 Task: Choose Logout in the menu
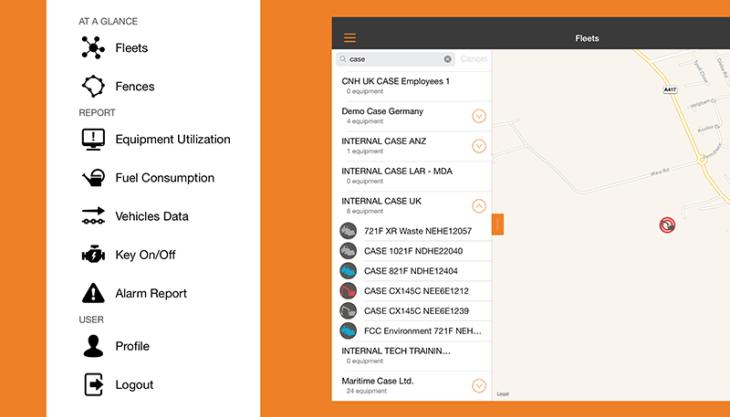[134, 385]
